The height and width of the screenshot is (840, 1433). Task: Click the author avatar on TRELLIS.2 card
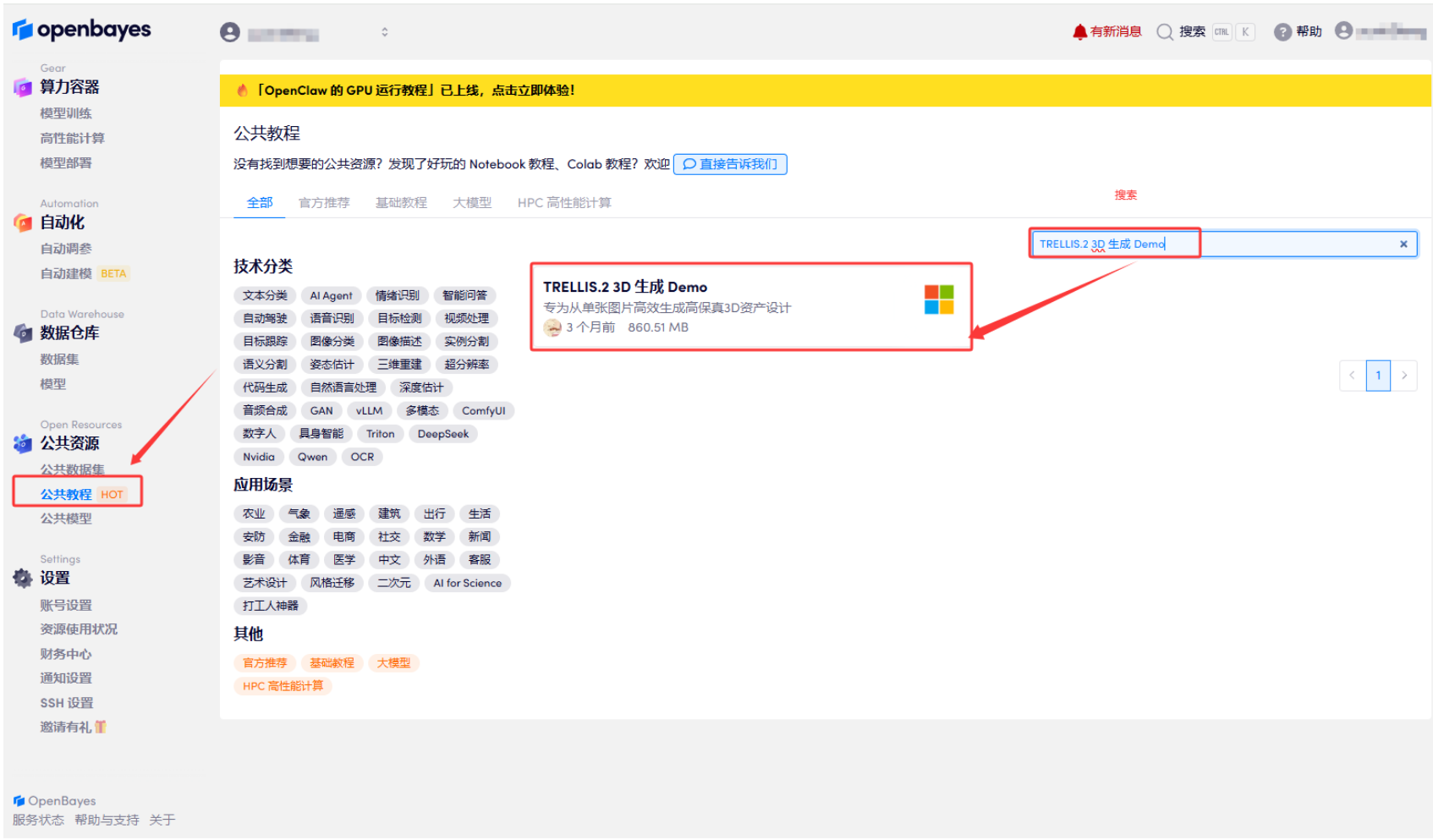[552, 328]
